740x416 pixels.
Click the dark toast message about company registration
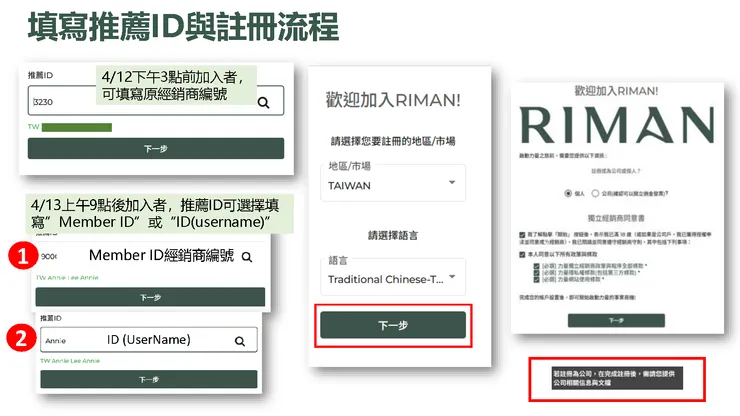pyautogui.click(x=617, y=378)
